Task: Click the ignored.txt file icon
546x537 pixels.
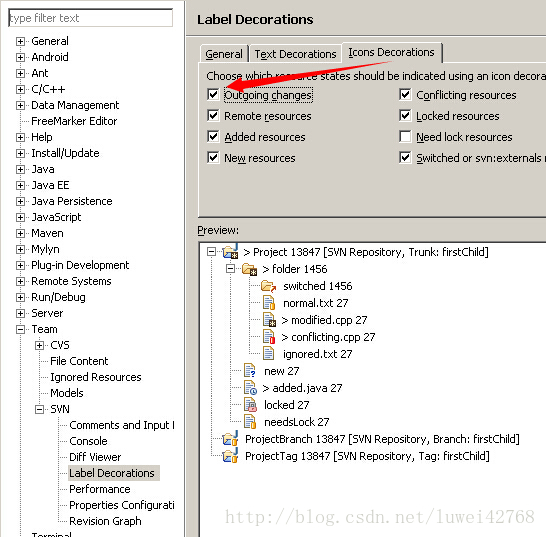Action: click(268, 354)
